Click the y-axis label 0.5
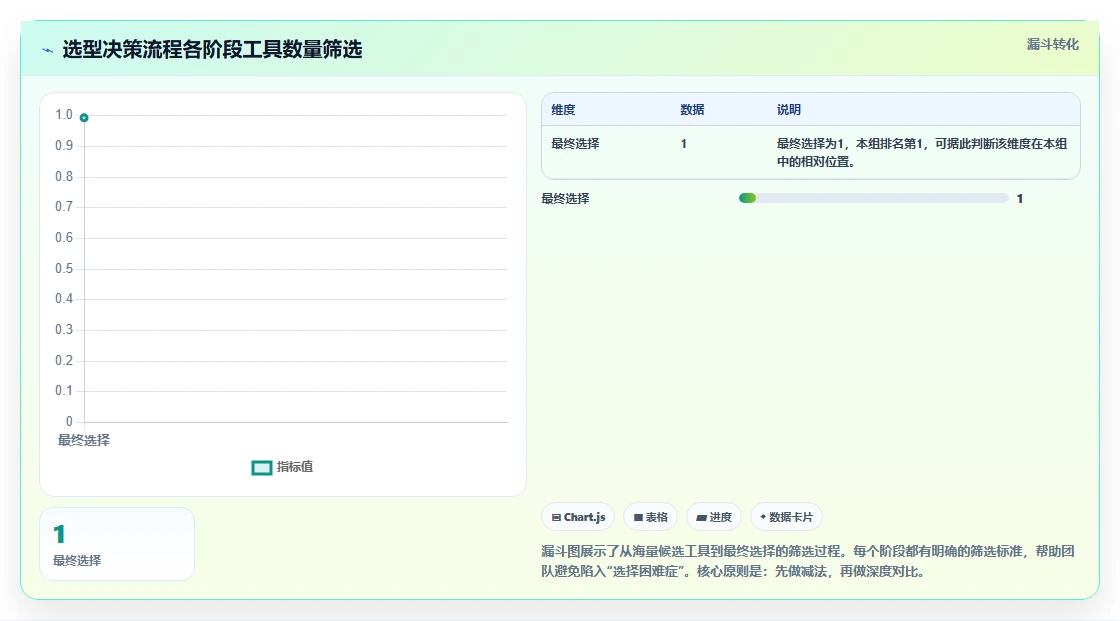This screenshot has height=621, width=1120. (64, 269)
